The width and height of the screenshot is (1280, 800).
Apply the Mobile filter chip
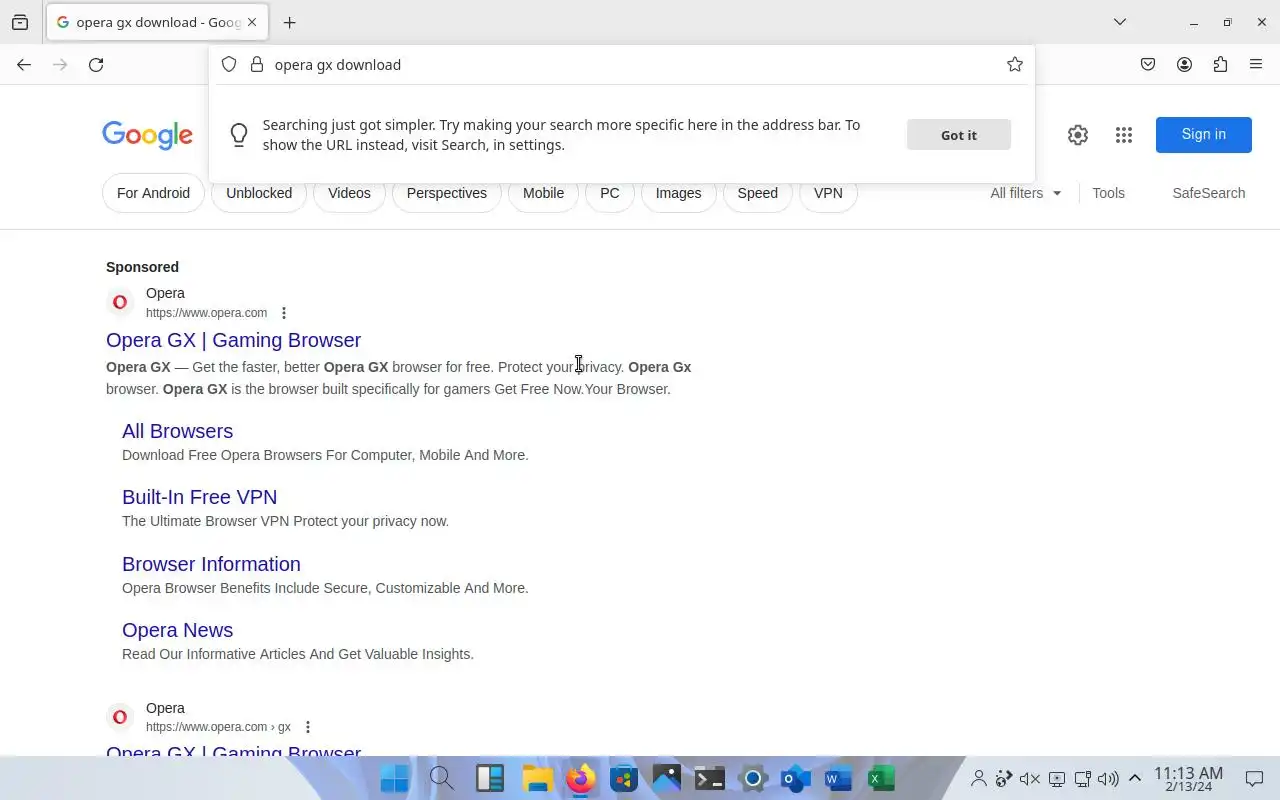tap(543, 193)
